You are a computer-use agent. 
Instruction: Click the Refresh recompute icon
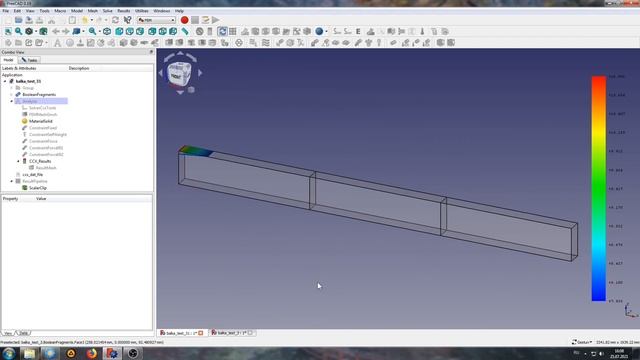(x=116, y=20)
